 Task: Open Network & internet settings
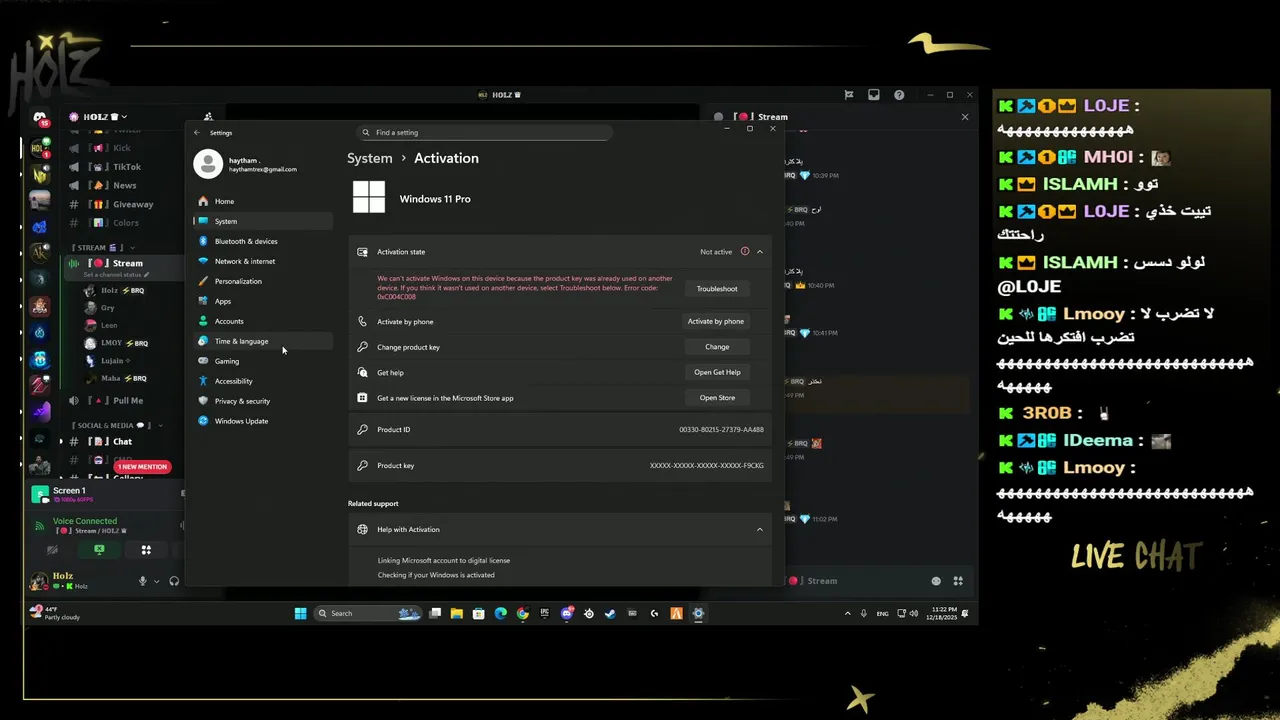coord(262,261)
